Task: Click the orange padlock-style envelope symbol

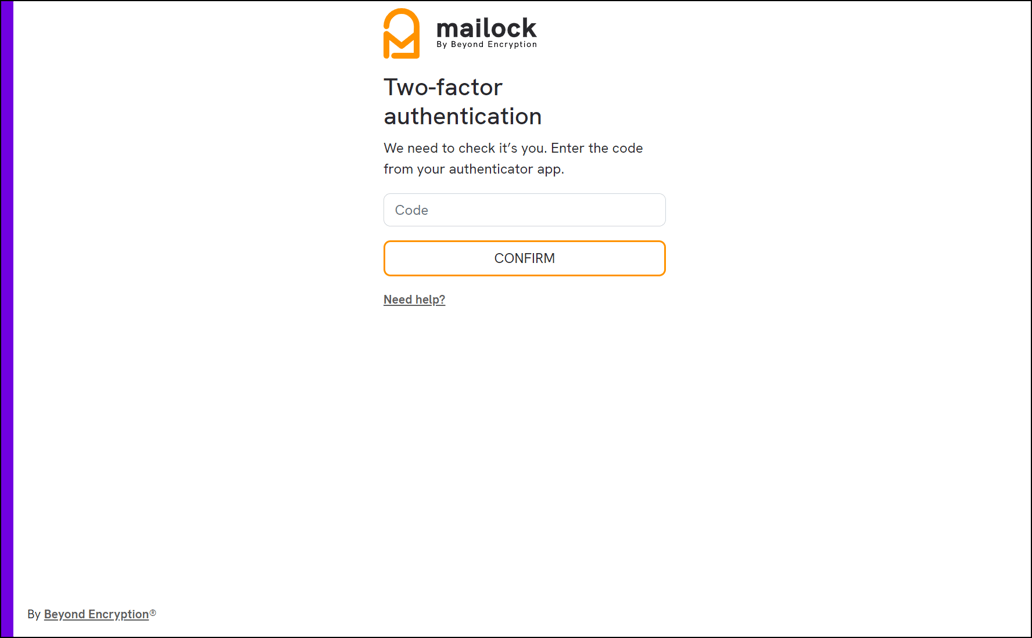Action: pos(399,32)
